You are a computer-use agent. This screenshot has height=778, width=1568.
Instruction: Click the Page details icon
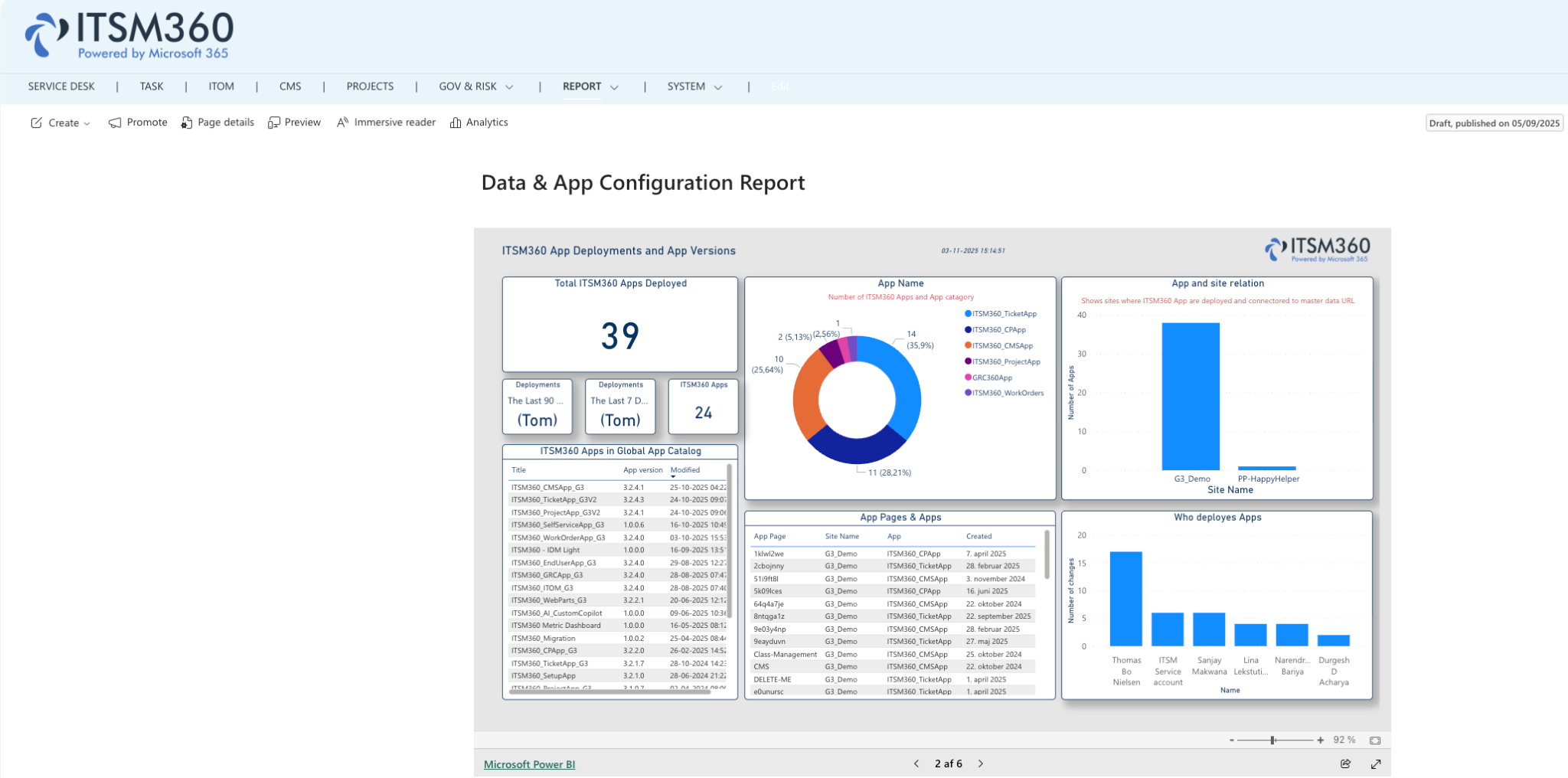coord(187,123)
